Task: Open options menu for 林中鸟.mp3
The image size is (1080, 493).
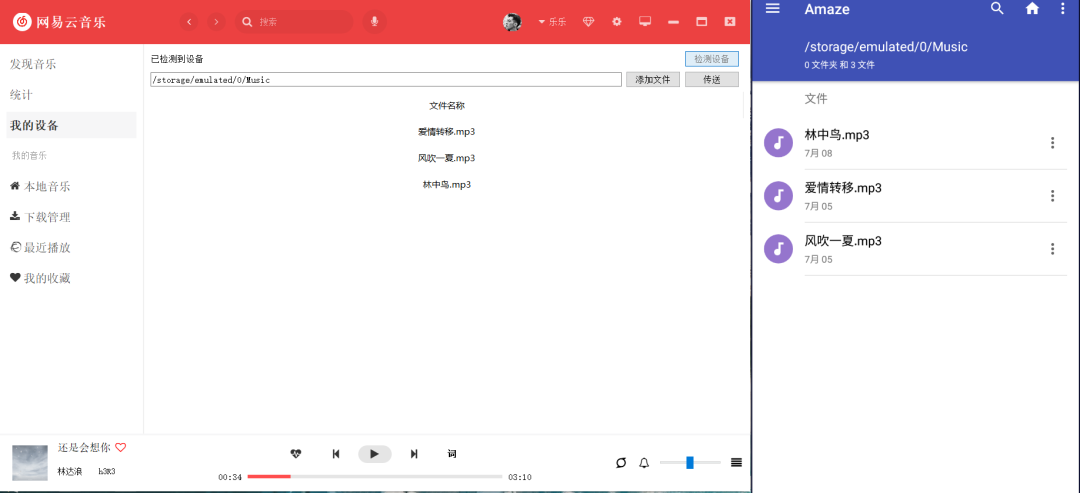Action: pos(1052,143)
